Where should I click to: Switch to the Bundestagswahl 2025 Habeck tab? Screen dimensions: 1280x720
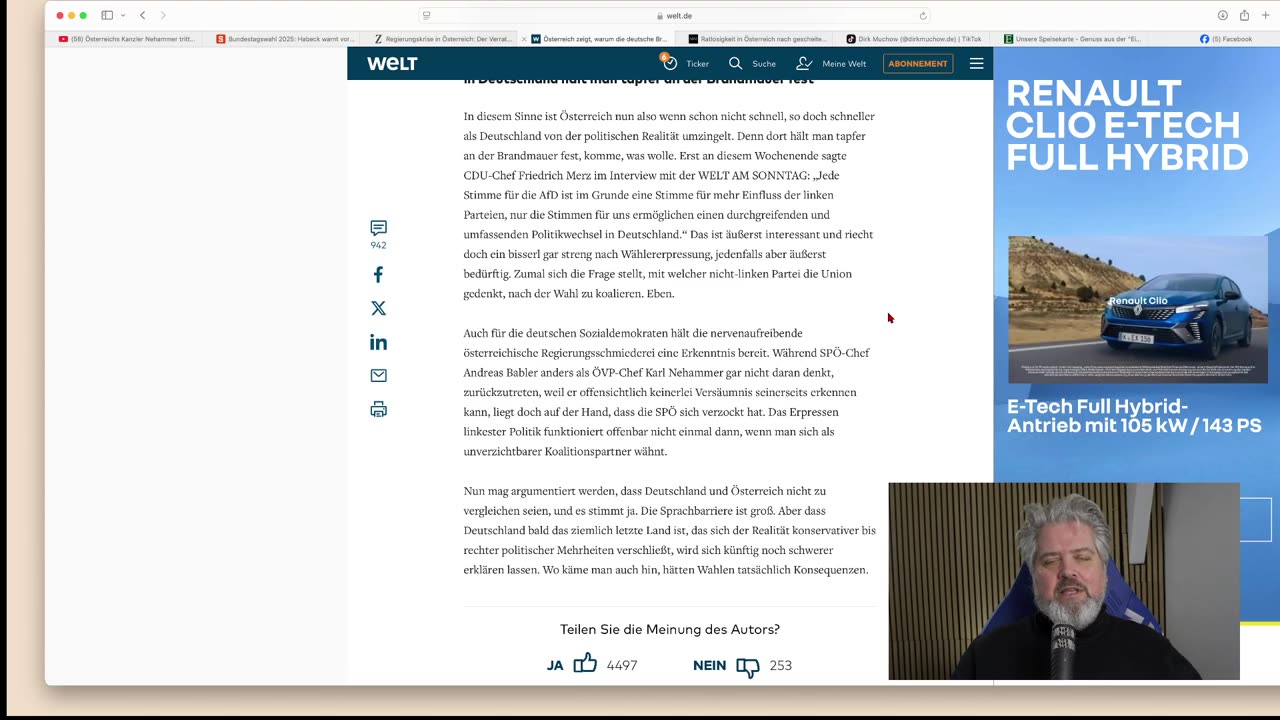pos(285,39)
